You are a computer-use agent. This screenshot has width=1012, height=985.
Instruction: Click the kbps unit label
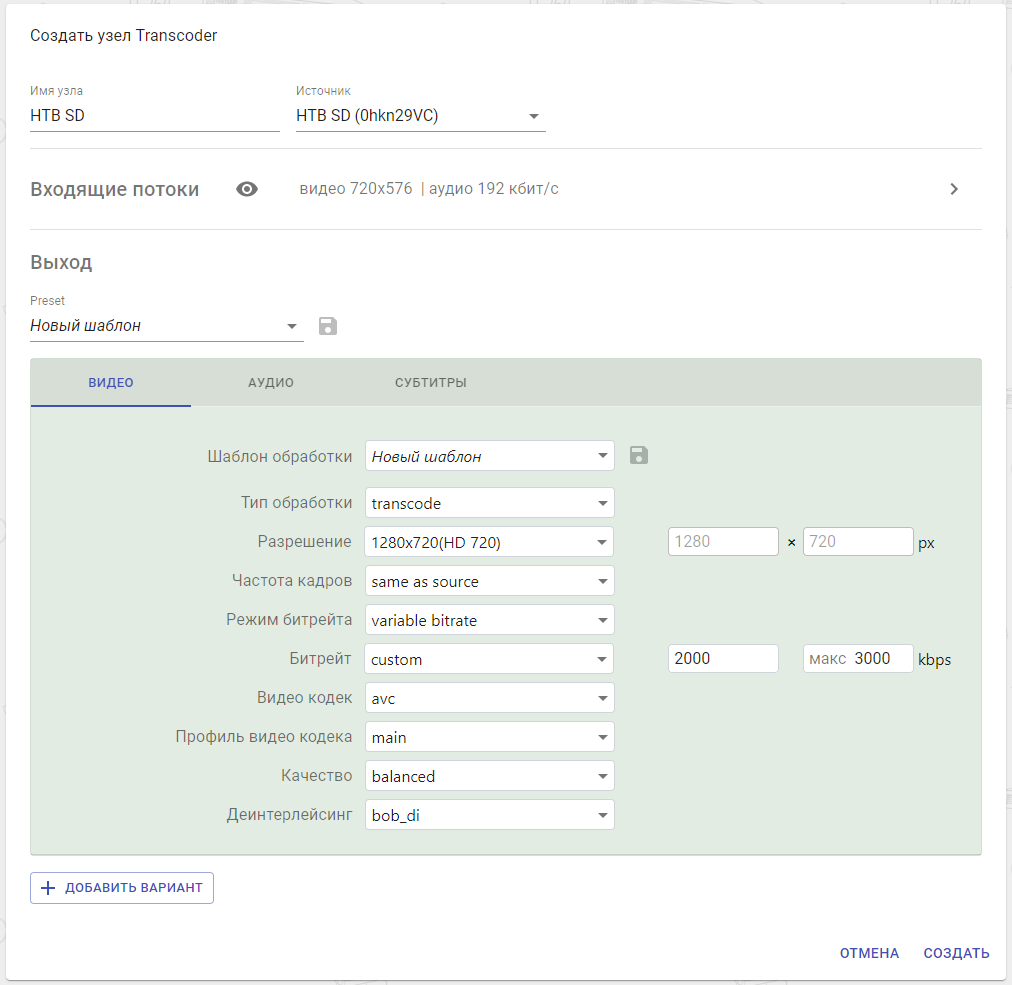935,660
